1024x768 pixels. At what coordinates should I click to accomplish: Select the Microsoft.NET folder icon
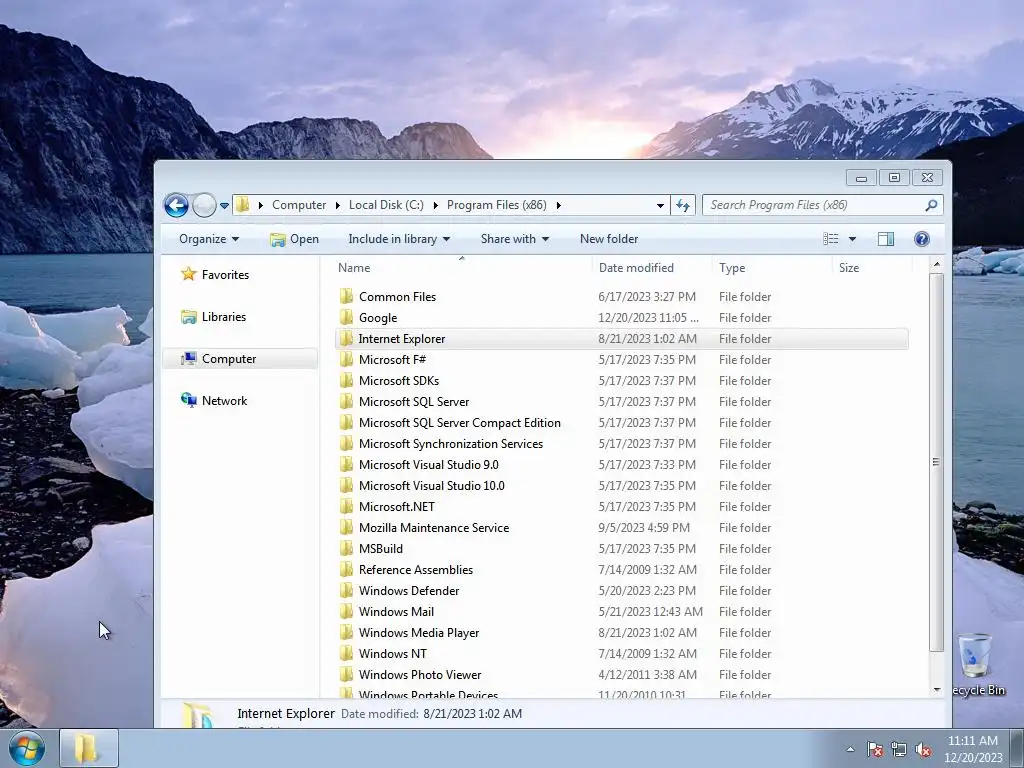coord(346,507)
